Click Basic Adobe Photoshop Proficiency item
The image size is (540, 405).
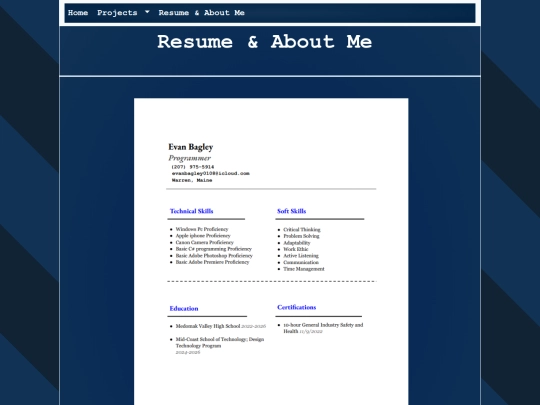pos(214,256)
